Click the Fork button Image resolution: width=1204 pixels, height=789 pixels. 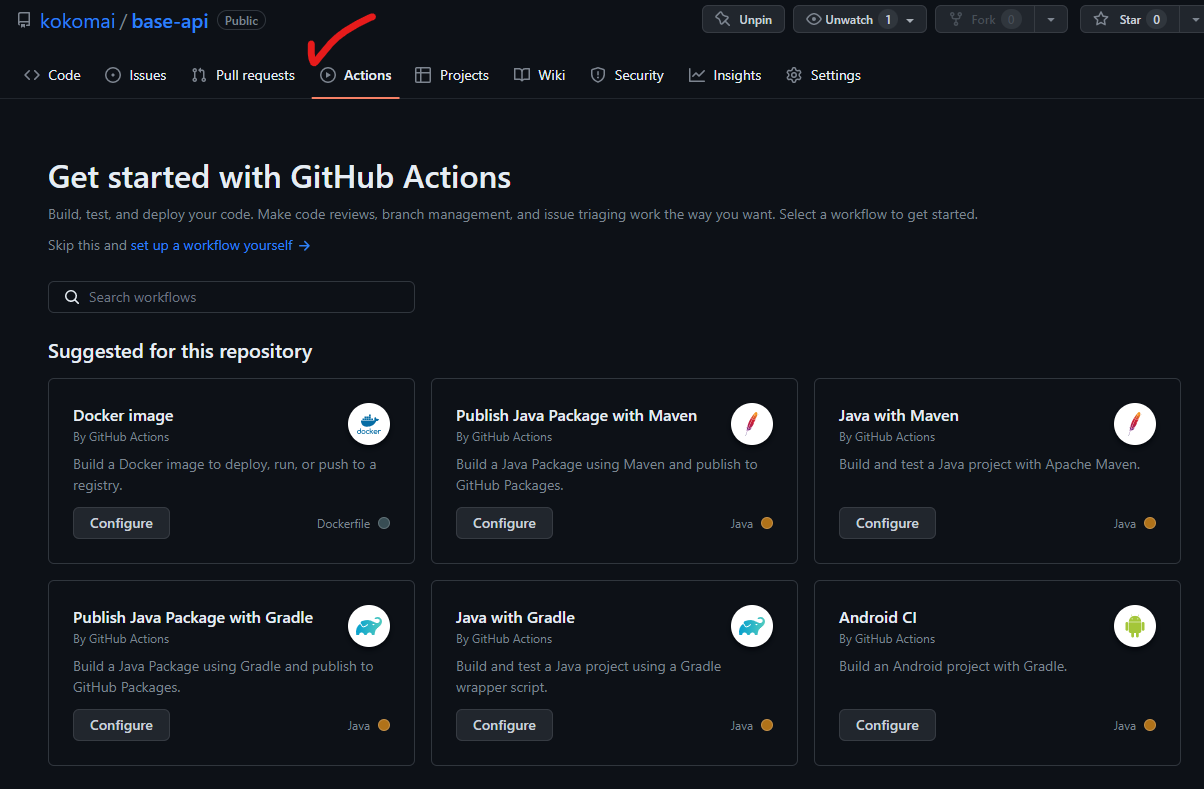(983, 19)
